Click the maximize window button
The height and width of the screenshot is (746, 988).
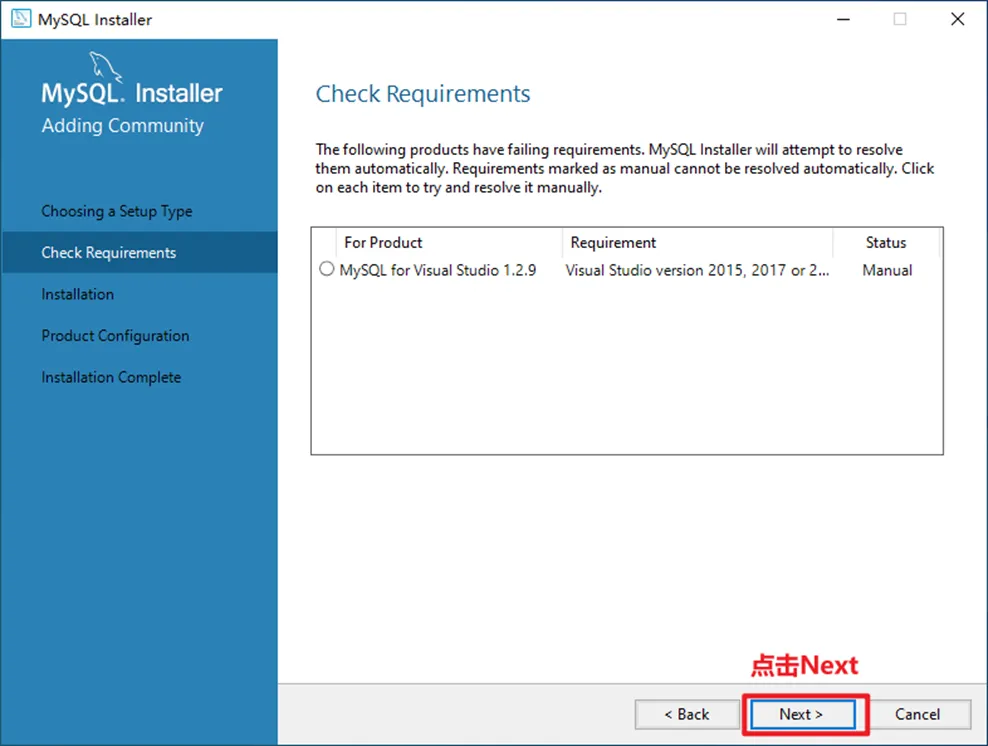click(x=900, y=19)
